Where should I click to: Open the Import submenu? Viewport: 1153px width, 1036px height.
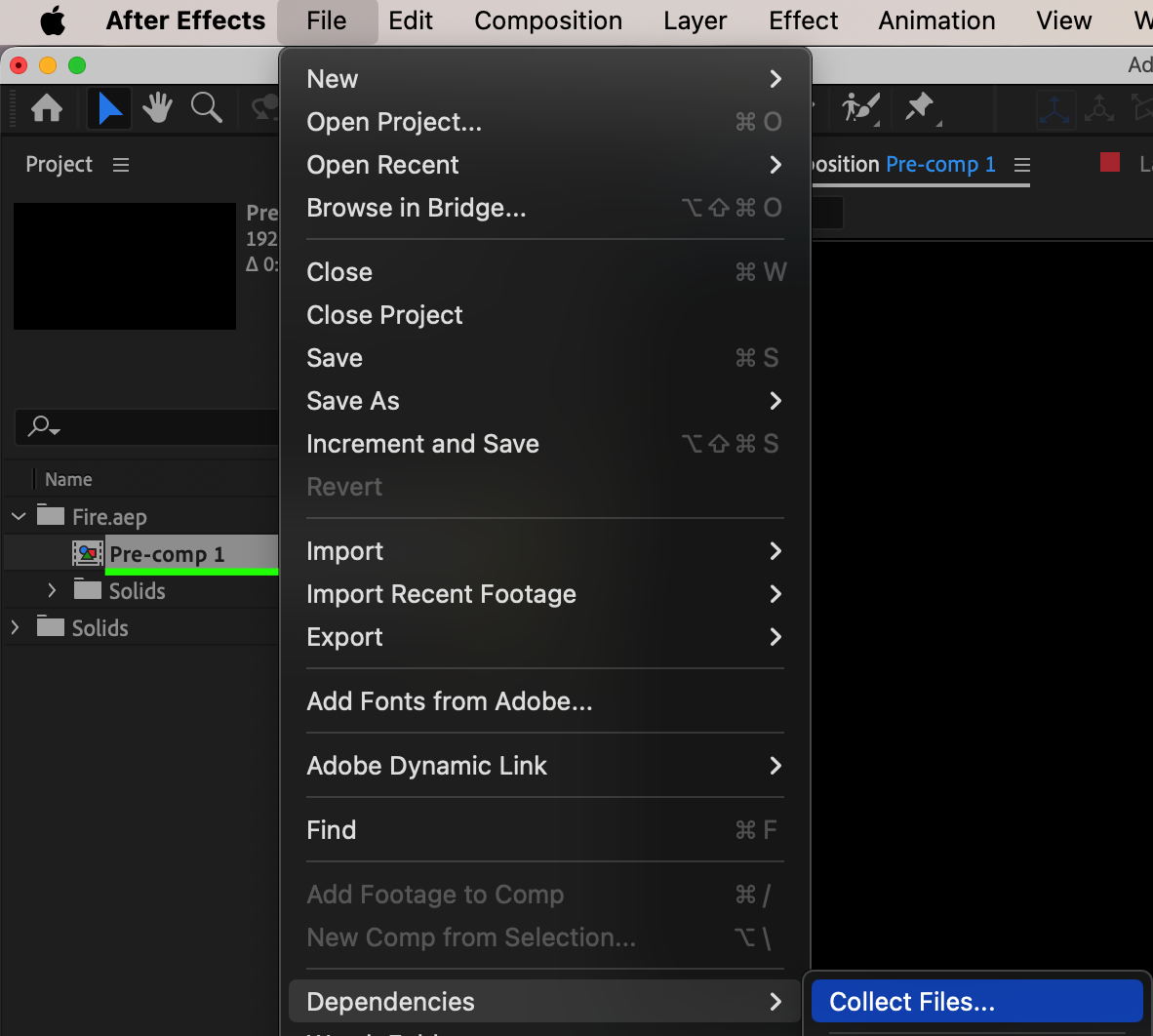click(545, 551)
